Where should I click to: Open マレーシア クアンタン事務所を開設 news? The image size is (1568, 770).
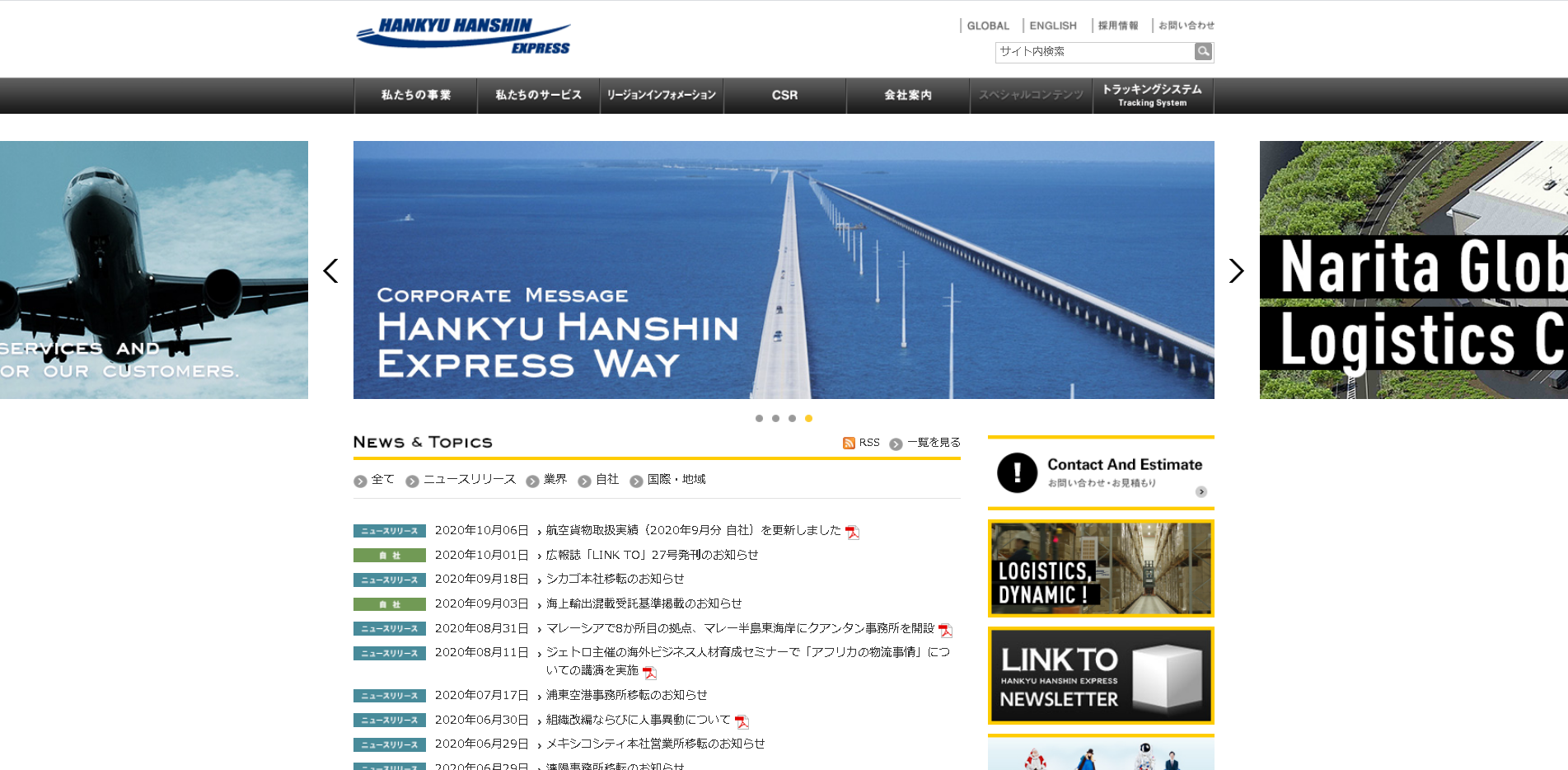click(740, 628)
